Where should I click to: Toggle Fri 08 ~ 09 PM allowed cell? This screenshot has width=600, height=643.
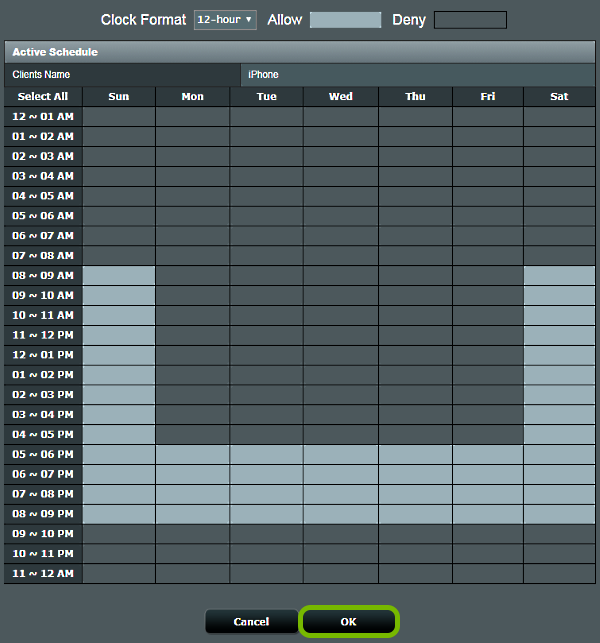click(x=488, y=514)
